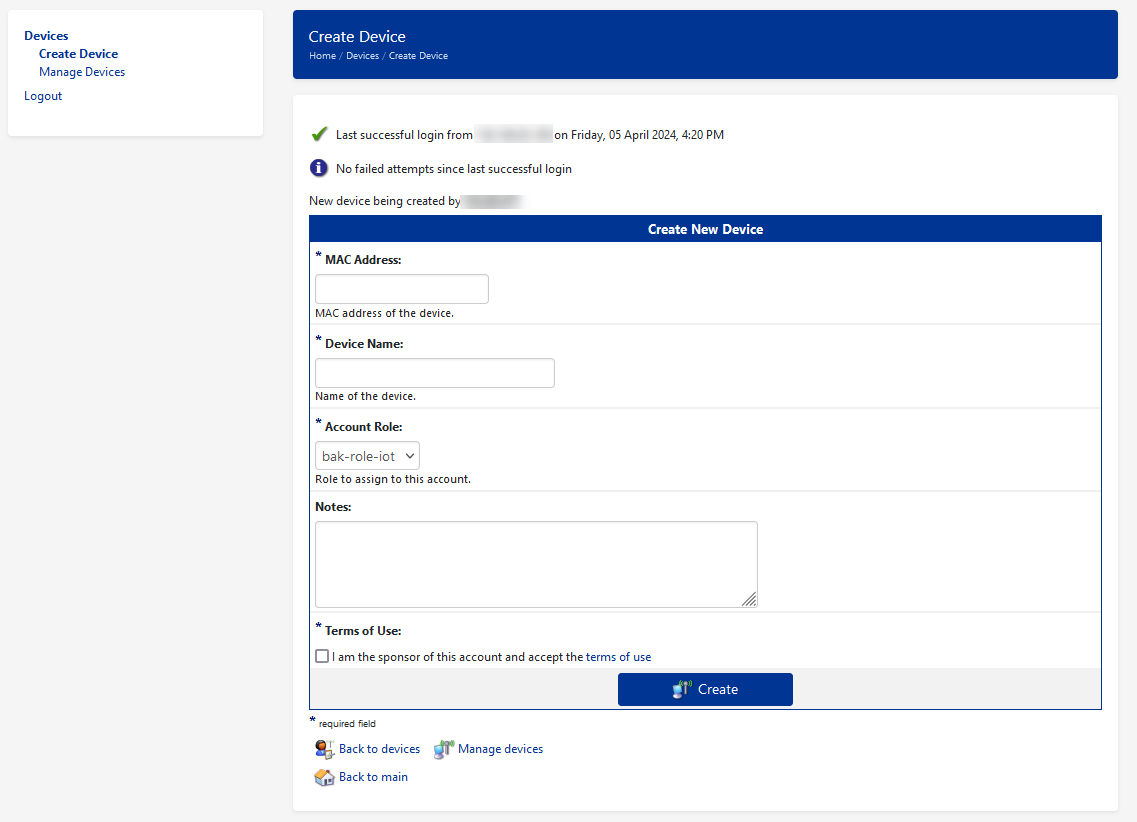Click the green checkmark login icon
1137x822 pixels.
click(319, 134)
